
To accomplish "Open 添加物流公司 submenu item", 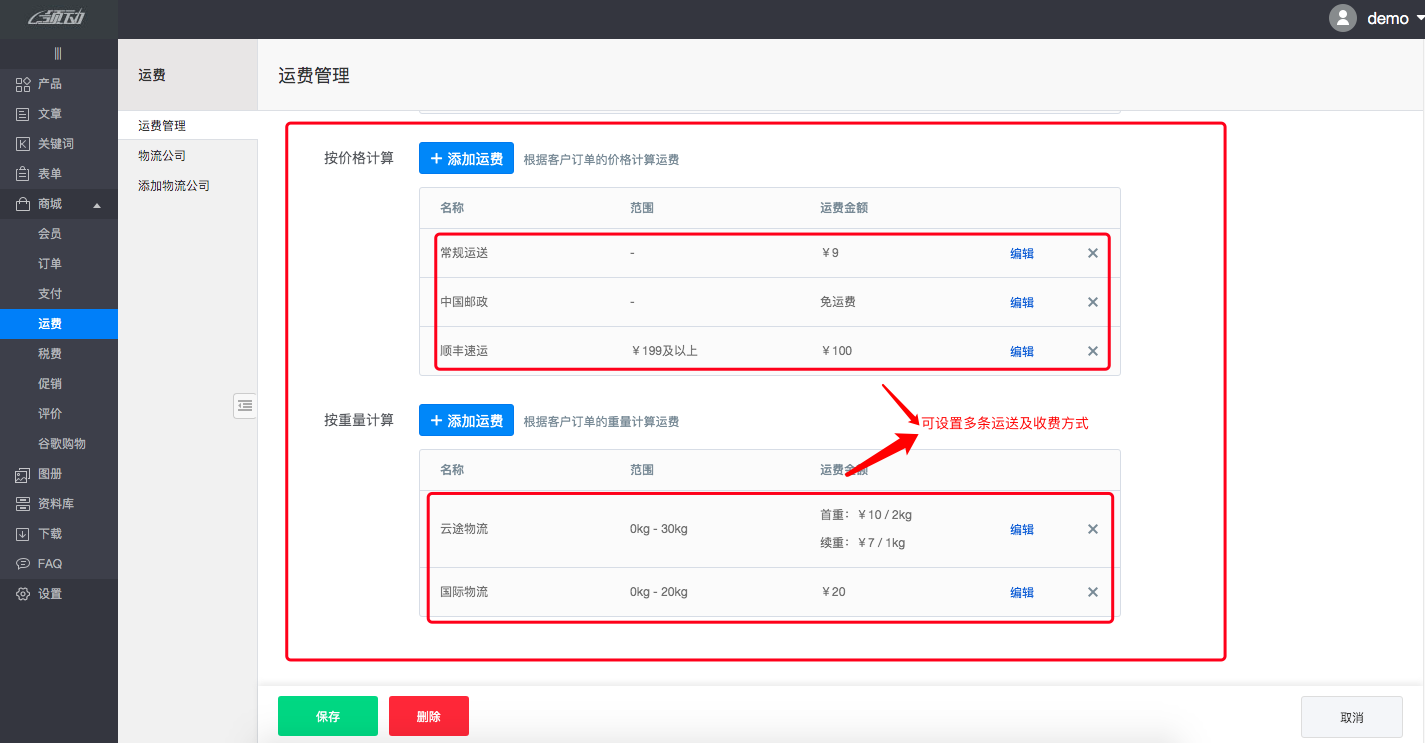I will click(x=174, y=186).
